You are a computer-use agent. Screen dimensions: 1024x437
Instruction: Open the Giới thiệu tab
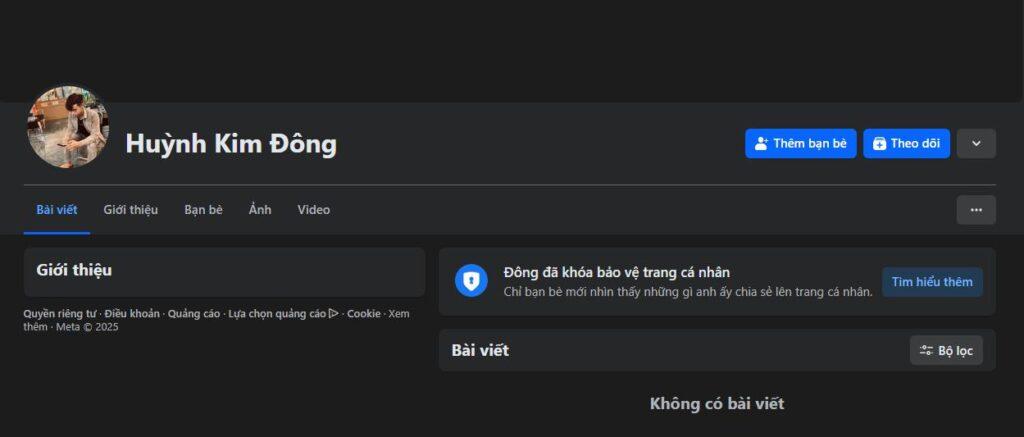point(131,210)
